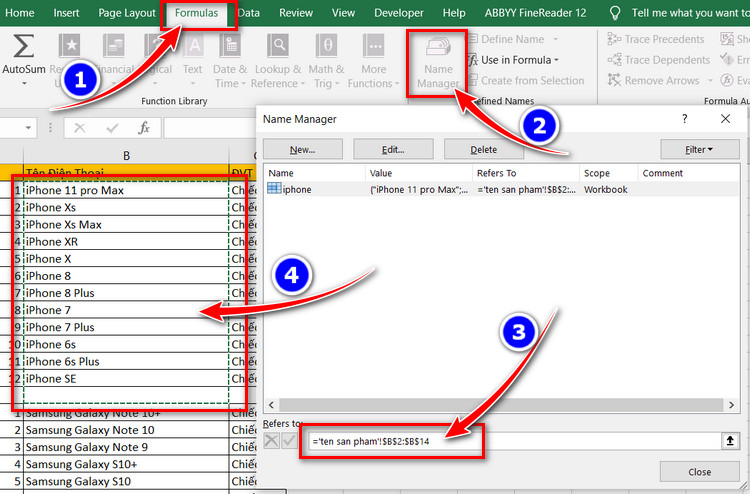750x494 pixels.
Task: Sort by the Refers To column header
Action: [526, 173]
